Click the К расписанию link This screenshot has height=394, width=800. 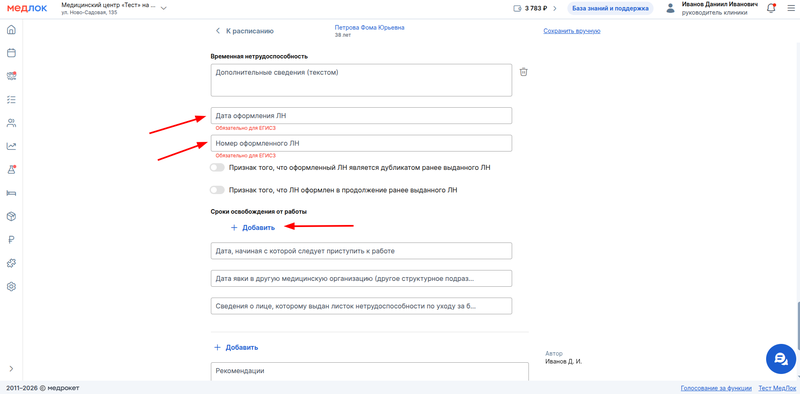[250, 31]
